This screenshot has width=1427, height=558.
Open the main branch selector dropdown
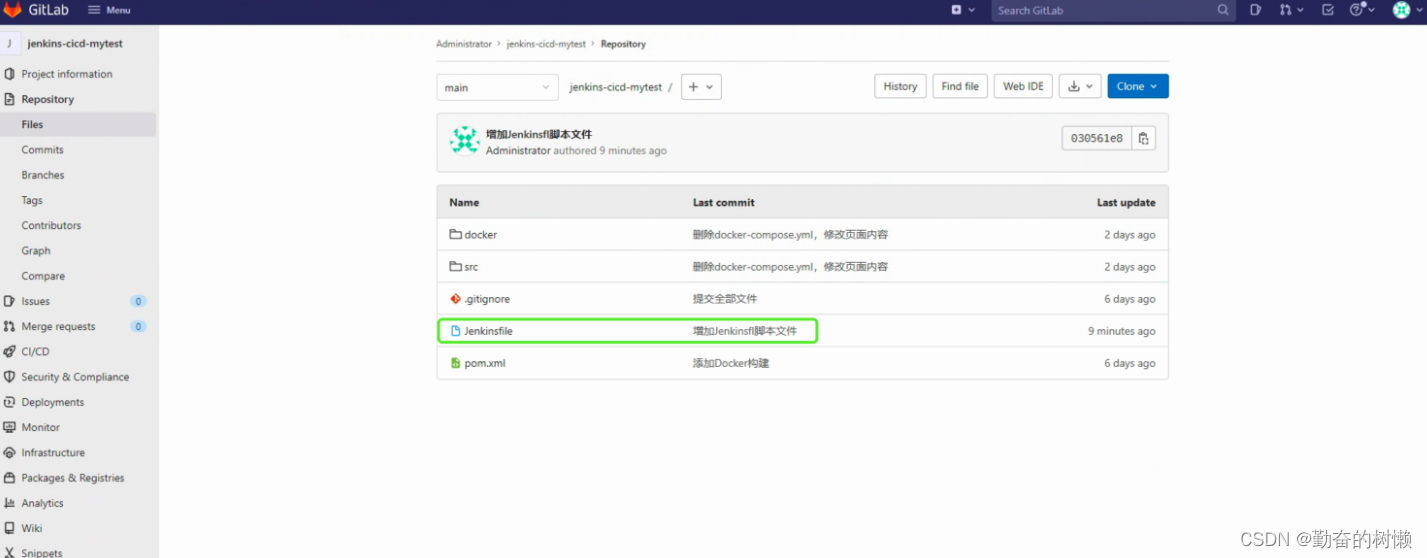497,87
